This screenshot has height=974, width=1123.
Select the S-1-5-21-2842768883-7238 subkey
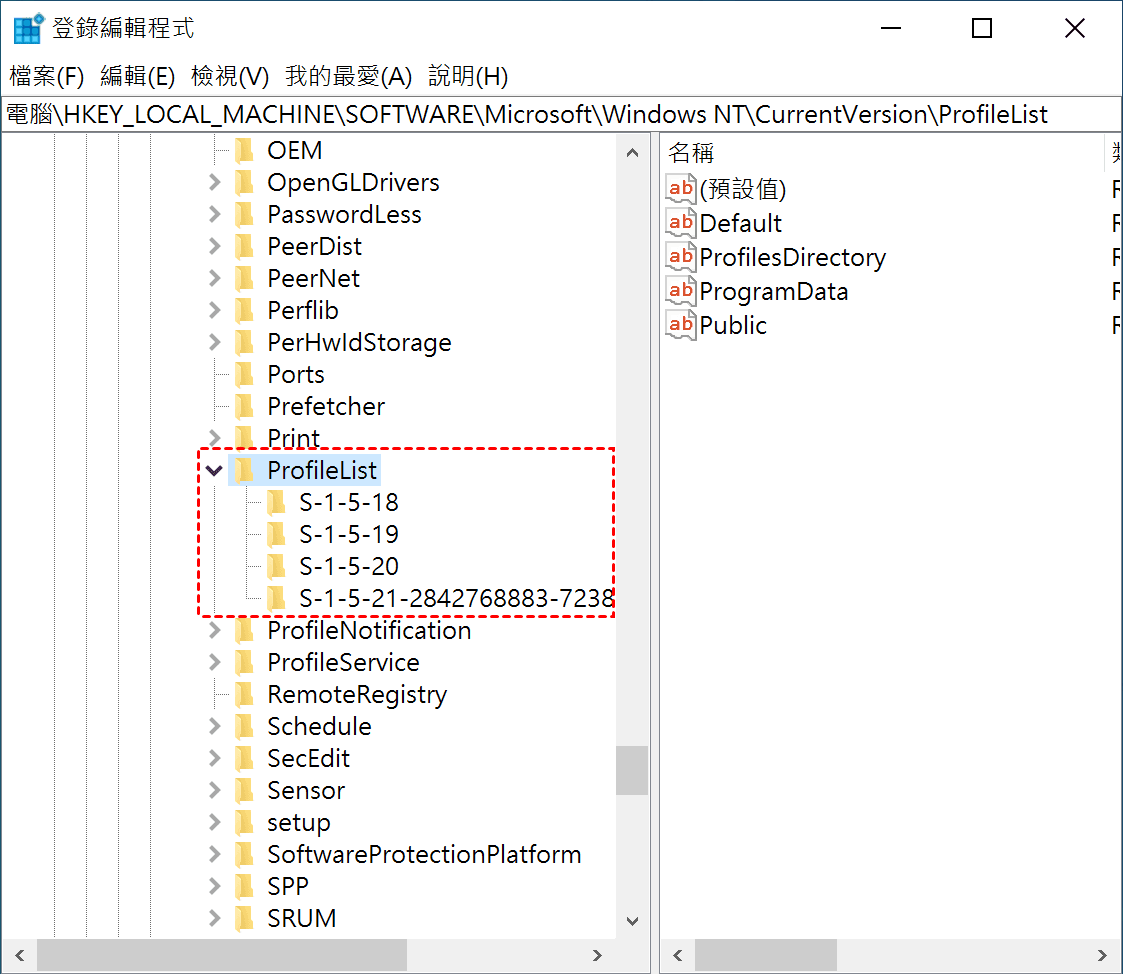(456, 599)
